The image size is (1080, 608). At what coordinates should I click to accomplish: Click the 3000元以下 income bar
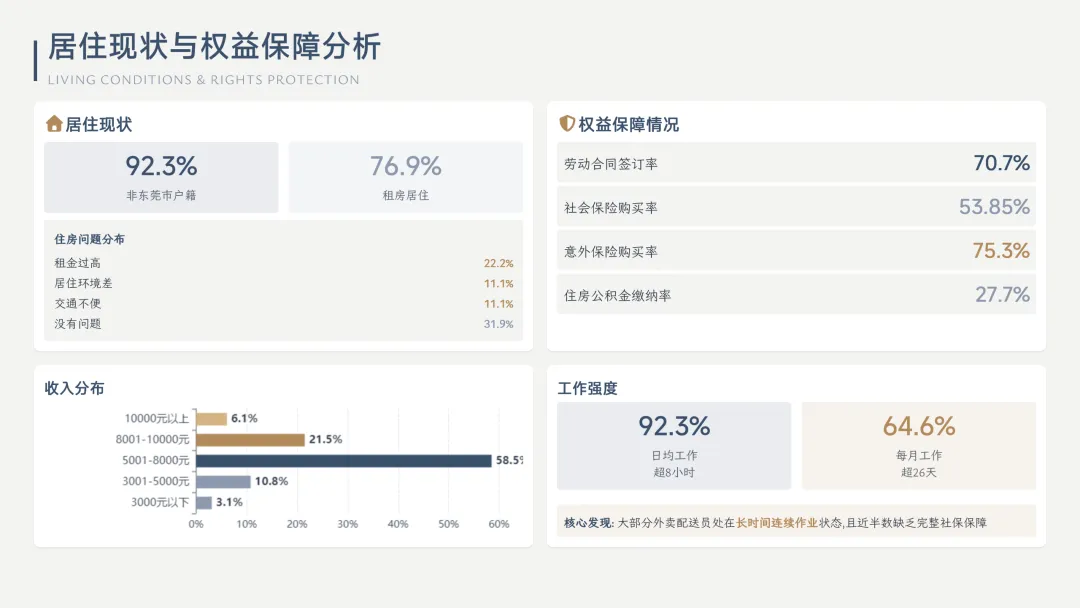click(204, 502)
